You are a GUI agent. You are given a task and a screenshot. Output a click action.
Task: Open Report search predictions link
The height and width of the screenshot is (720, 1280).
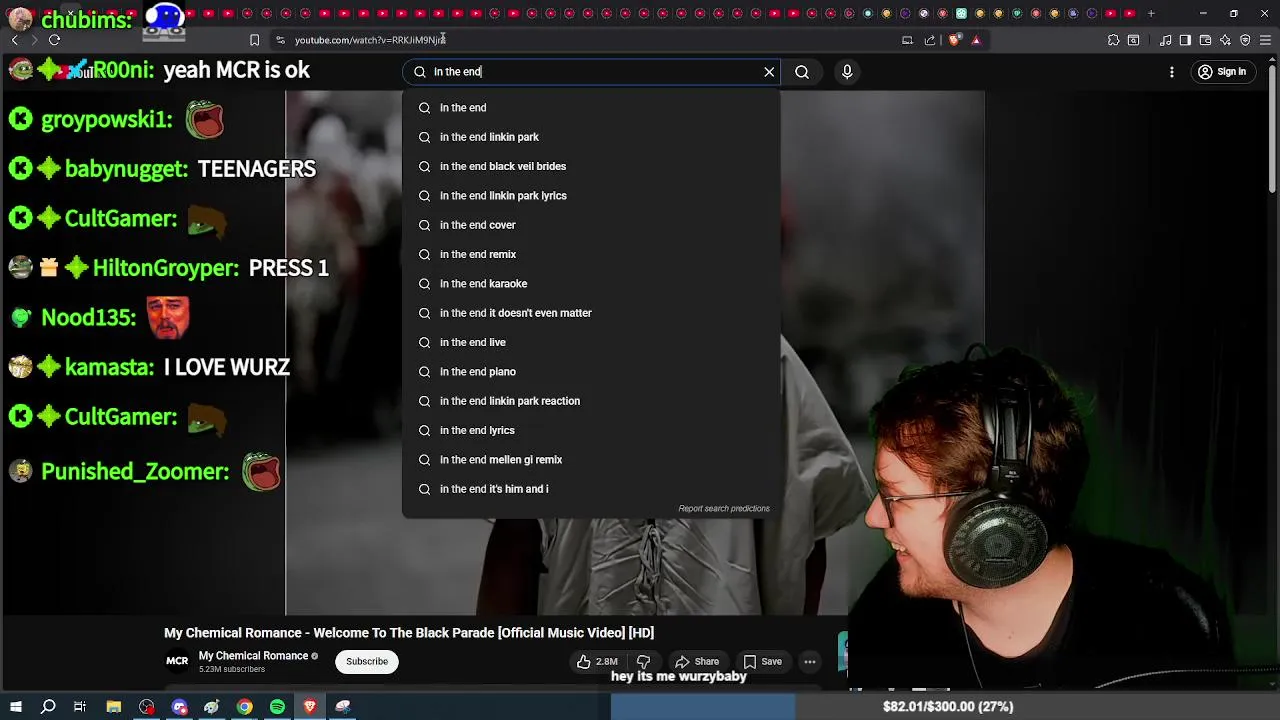[724, 509]
